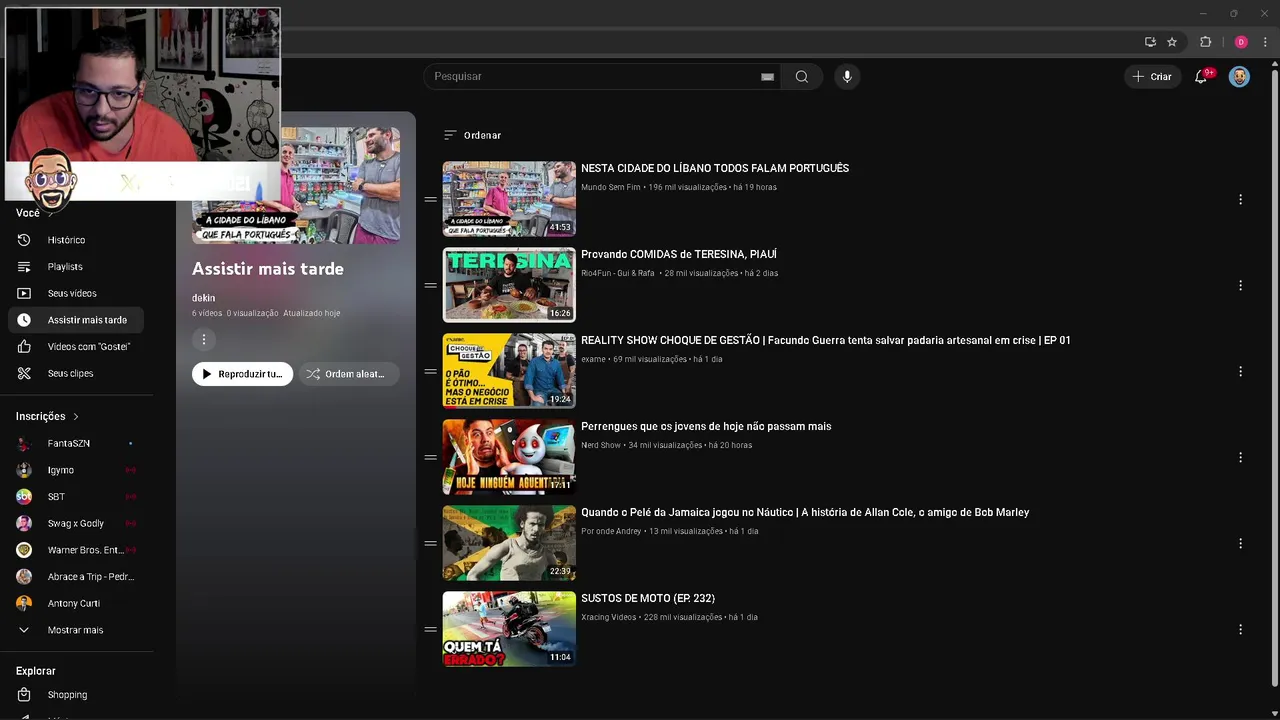Select Assistir mais tarde in sidebar

[76, 320]
